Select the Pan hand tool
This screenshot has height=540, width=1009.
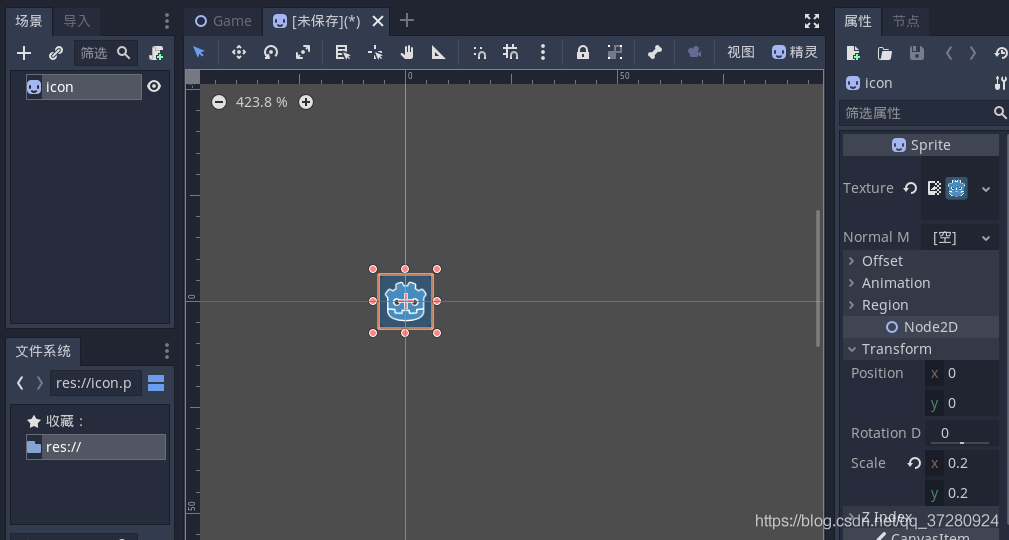pos(407,53)
